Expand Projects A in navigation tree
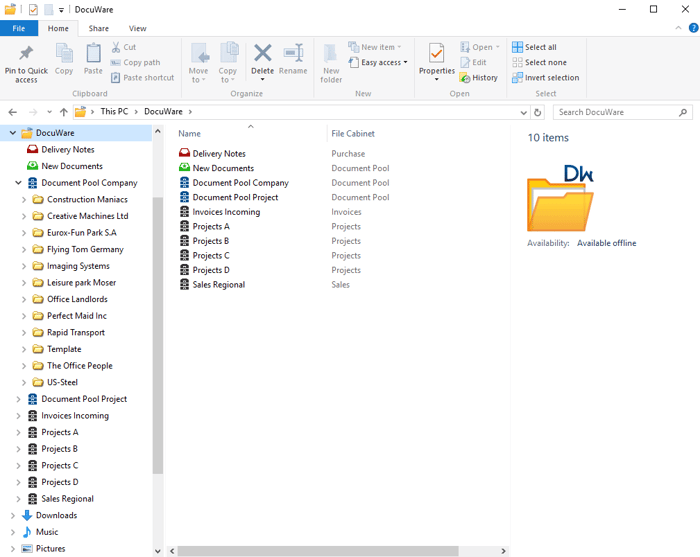This screenshot has width=700, height=557. pos(19,433)
